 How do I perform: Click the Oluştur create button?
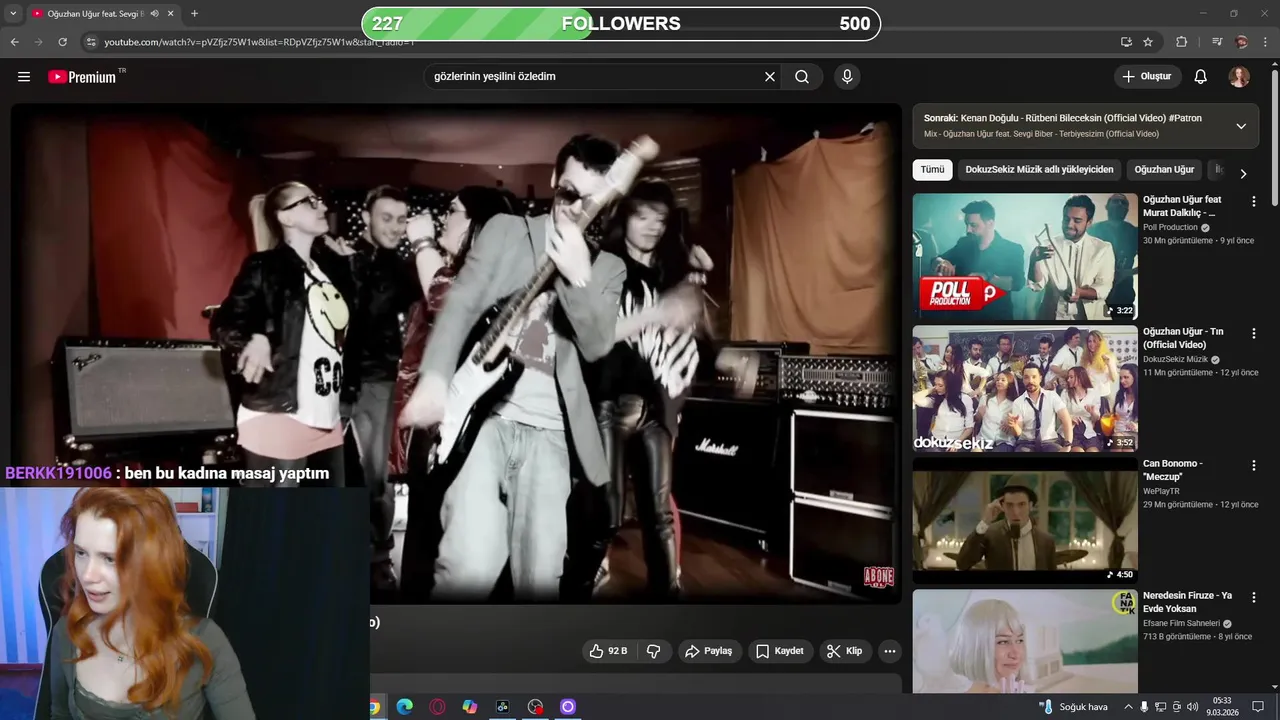[1148, 77]
